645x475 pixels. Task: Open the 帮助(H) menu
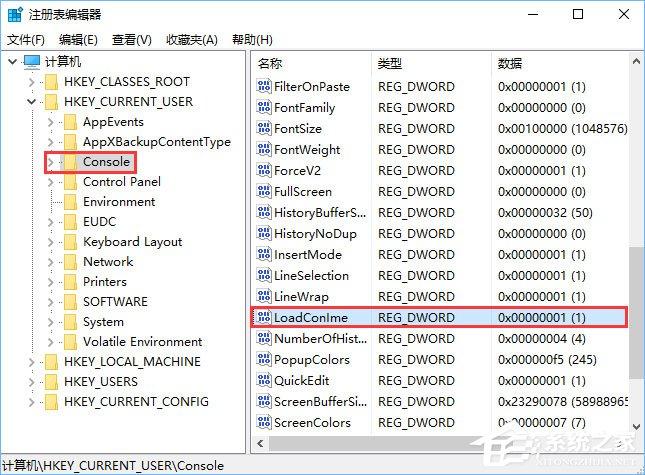[252, 40]
